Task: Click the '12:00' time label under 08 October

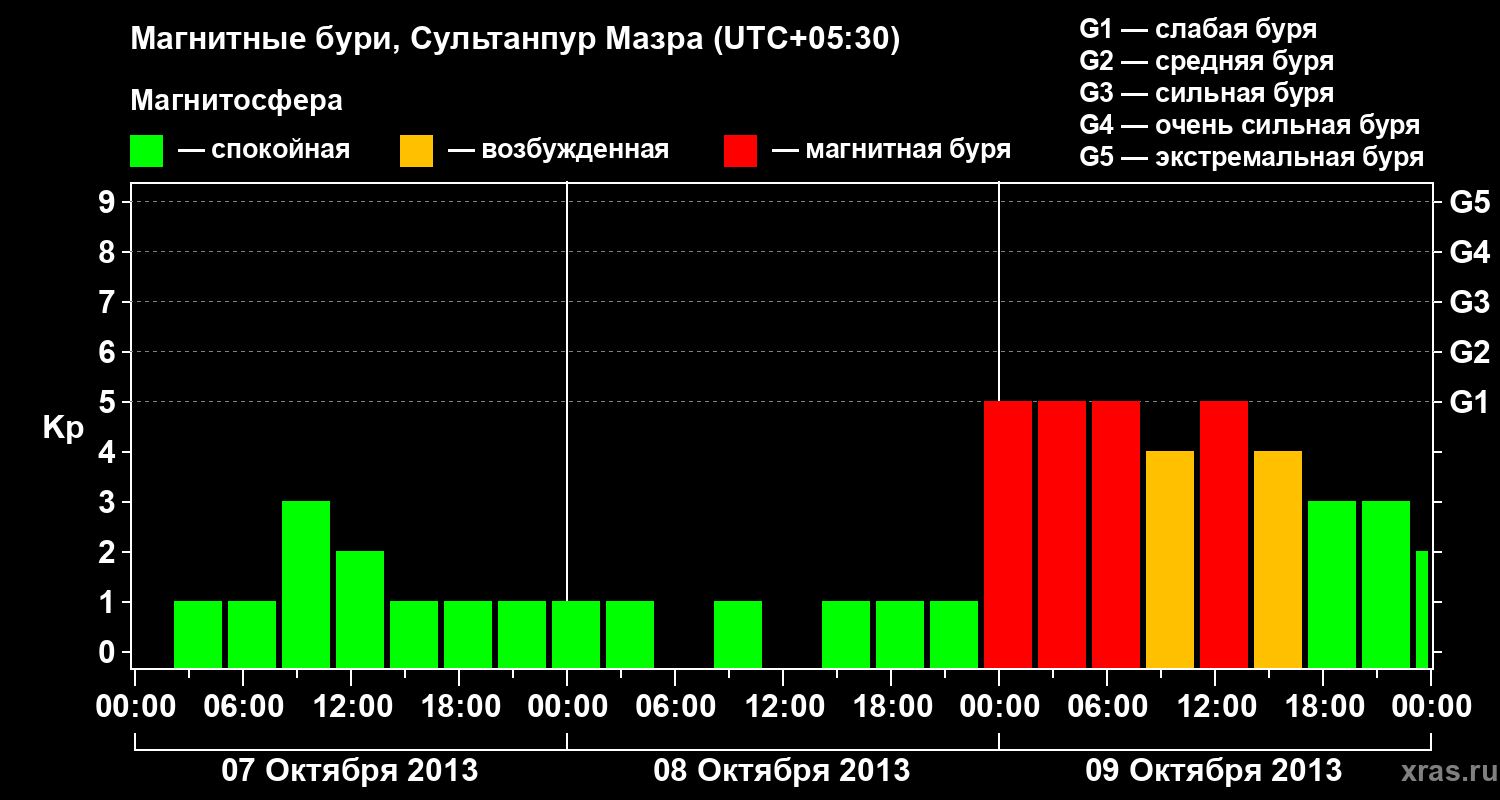Action: (x=783, y=706)
